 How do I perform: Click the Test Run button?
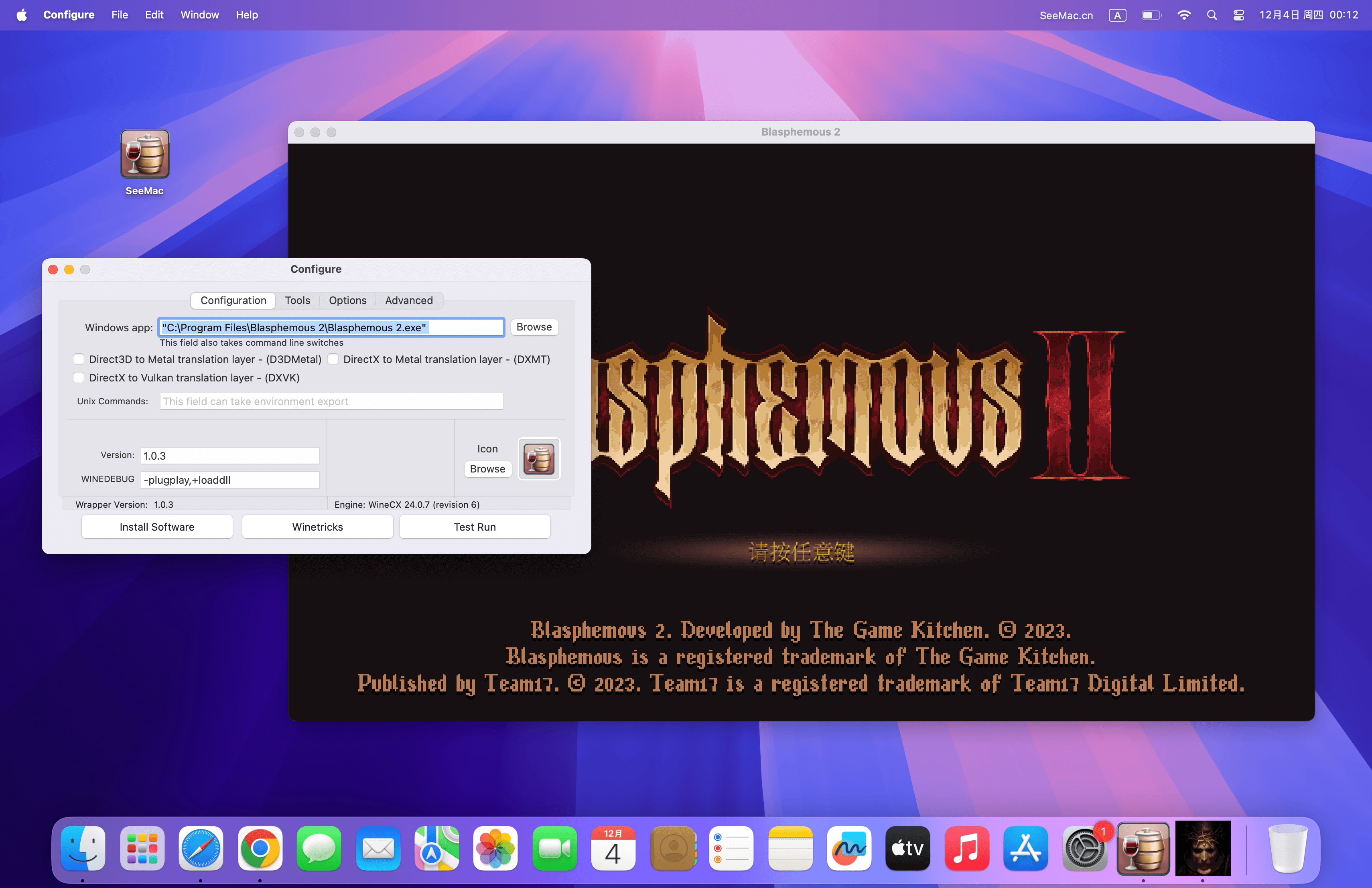tap(475, 527)
